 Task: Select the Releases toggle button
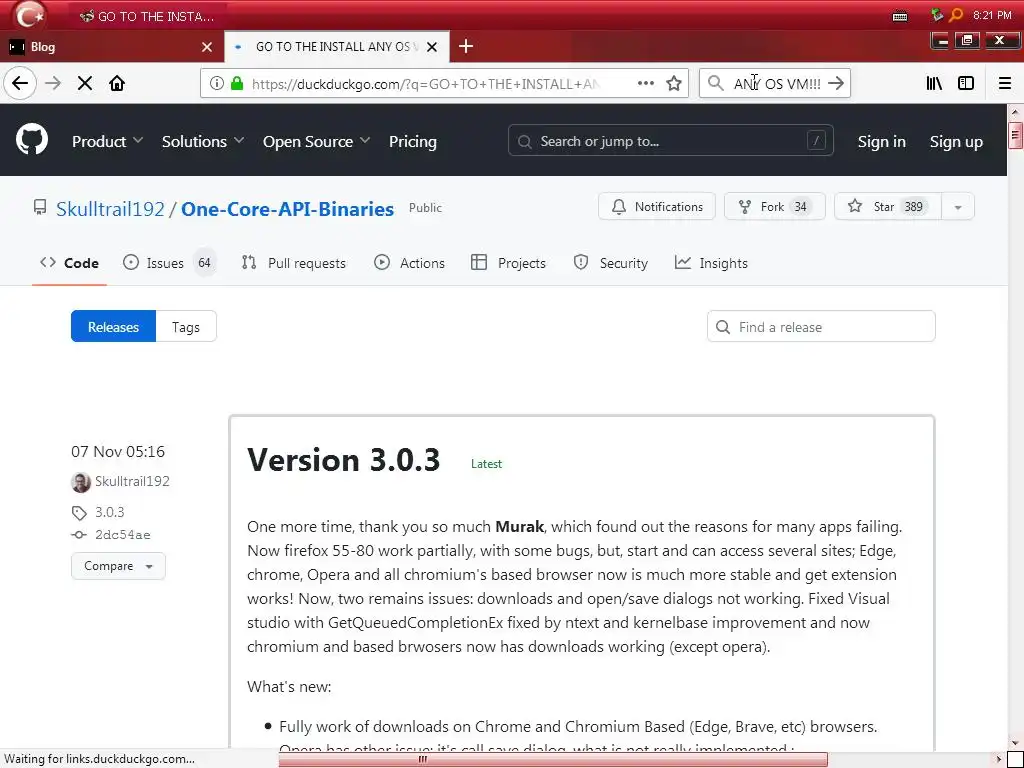114,327
